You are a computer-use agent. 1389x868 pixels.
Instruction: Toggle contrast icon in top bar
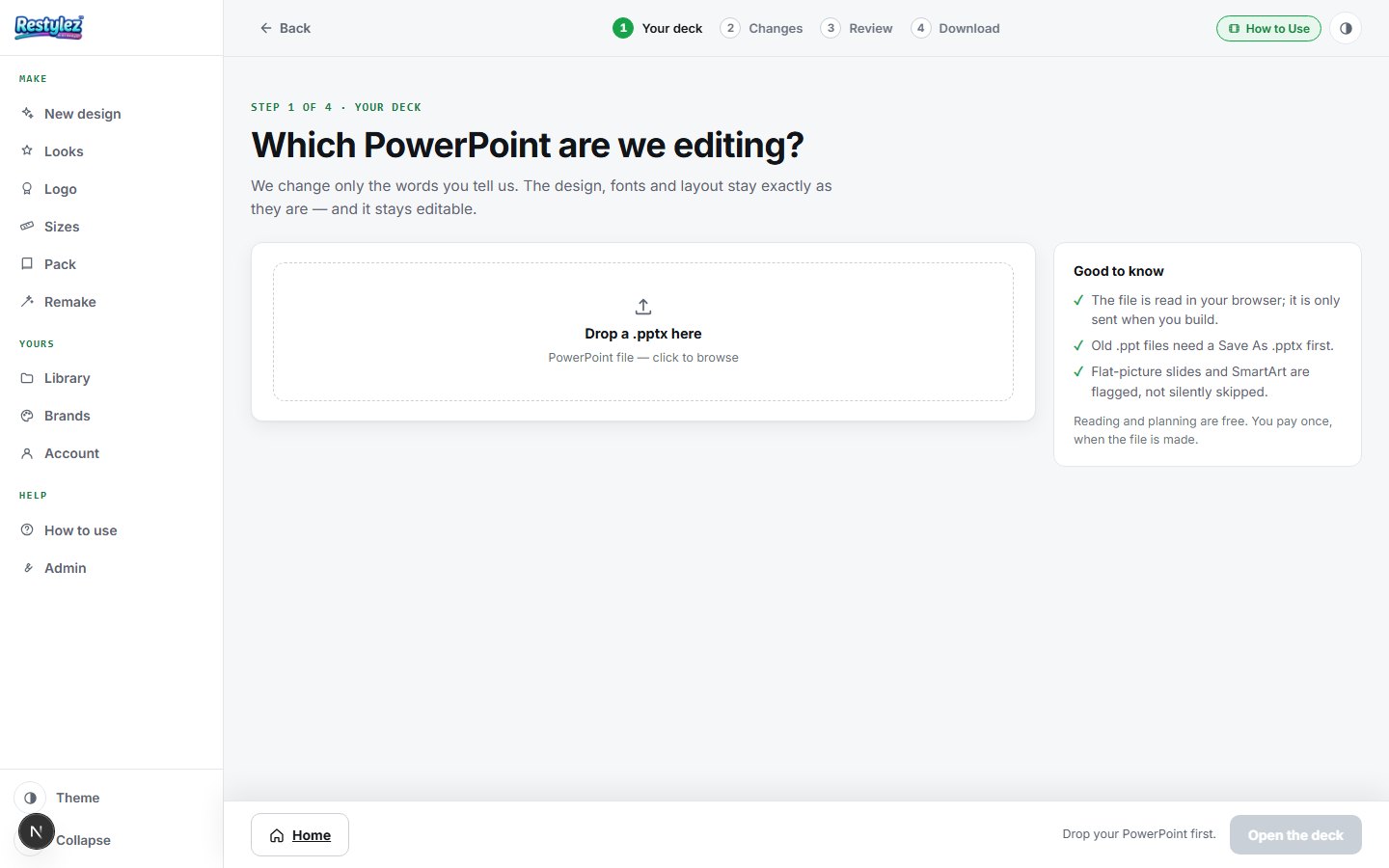point(1346,28)
